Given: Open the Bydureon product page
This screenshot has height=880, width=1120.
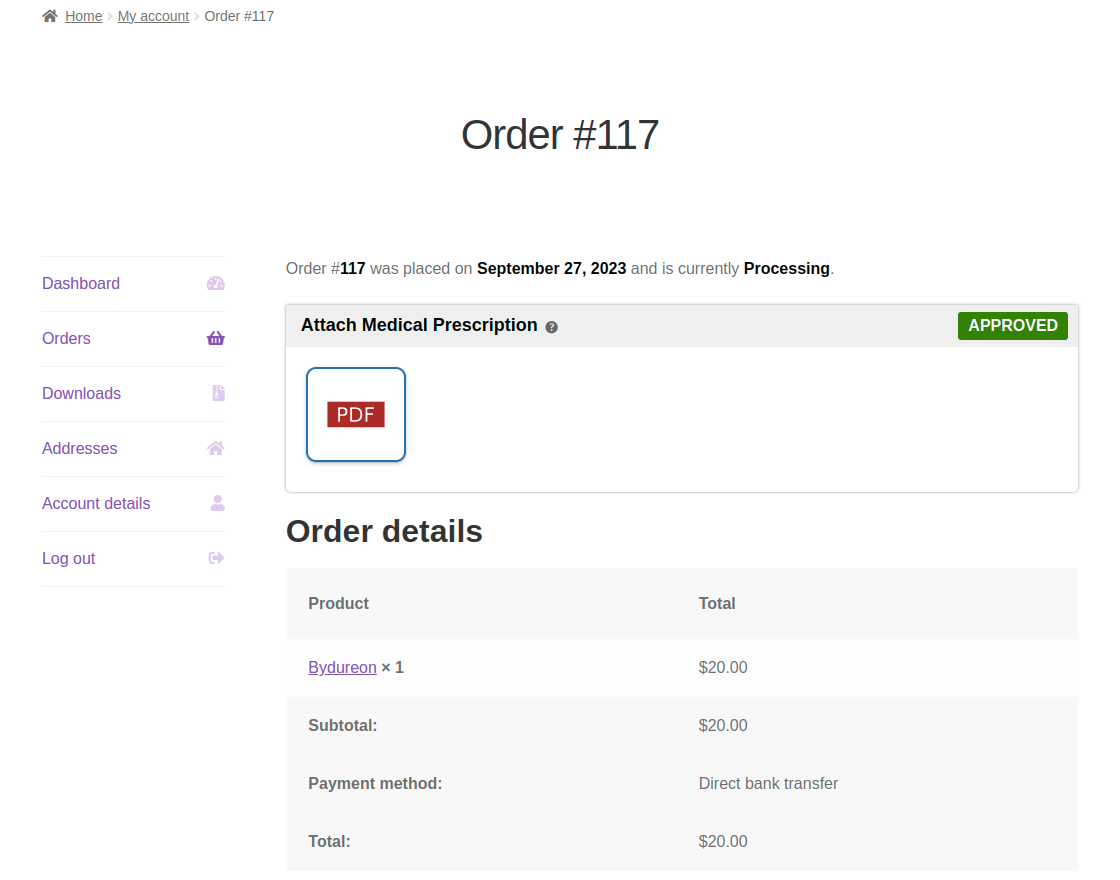Looking at the screenshot, I should [342, 667].
